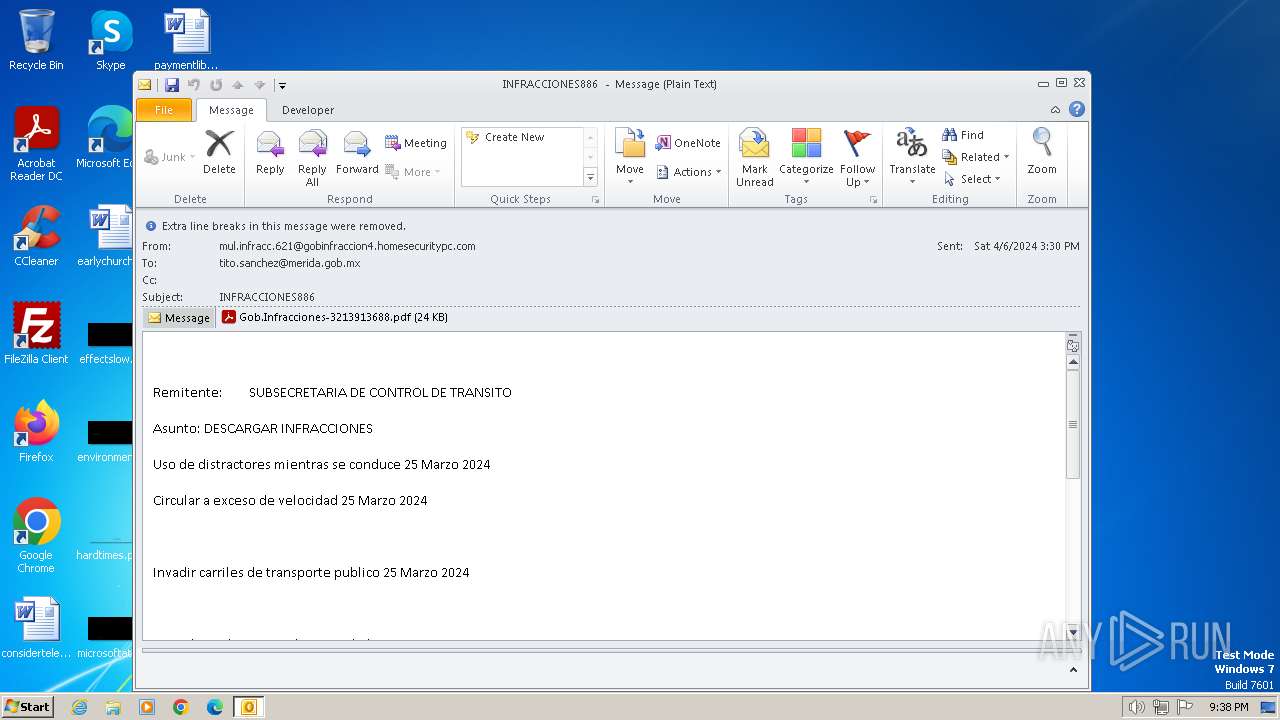Open the Windows Start menu
The height and width of the screenshot is (720, 1280).
click(27, 707)
